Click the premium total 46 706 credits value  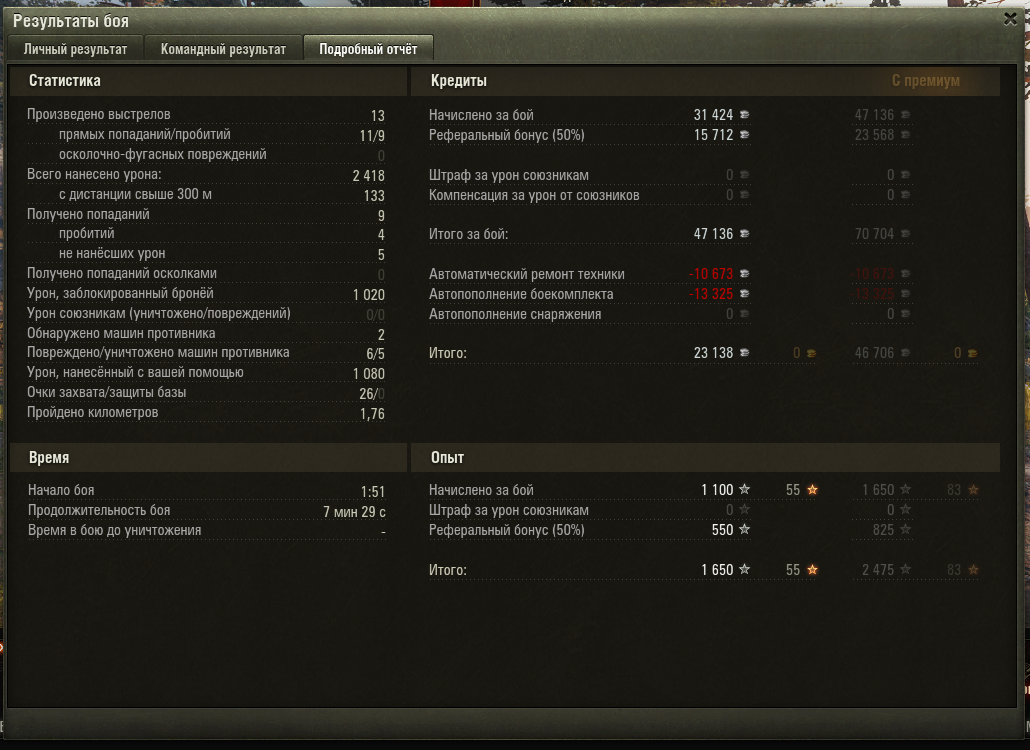click(x=874, y=353)
